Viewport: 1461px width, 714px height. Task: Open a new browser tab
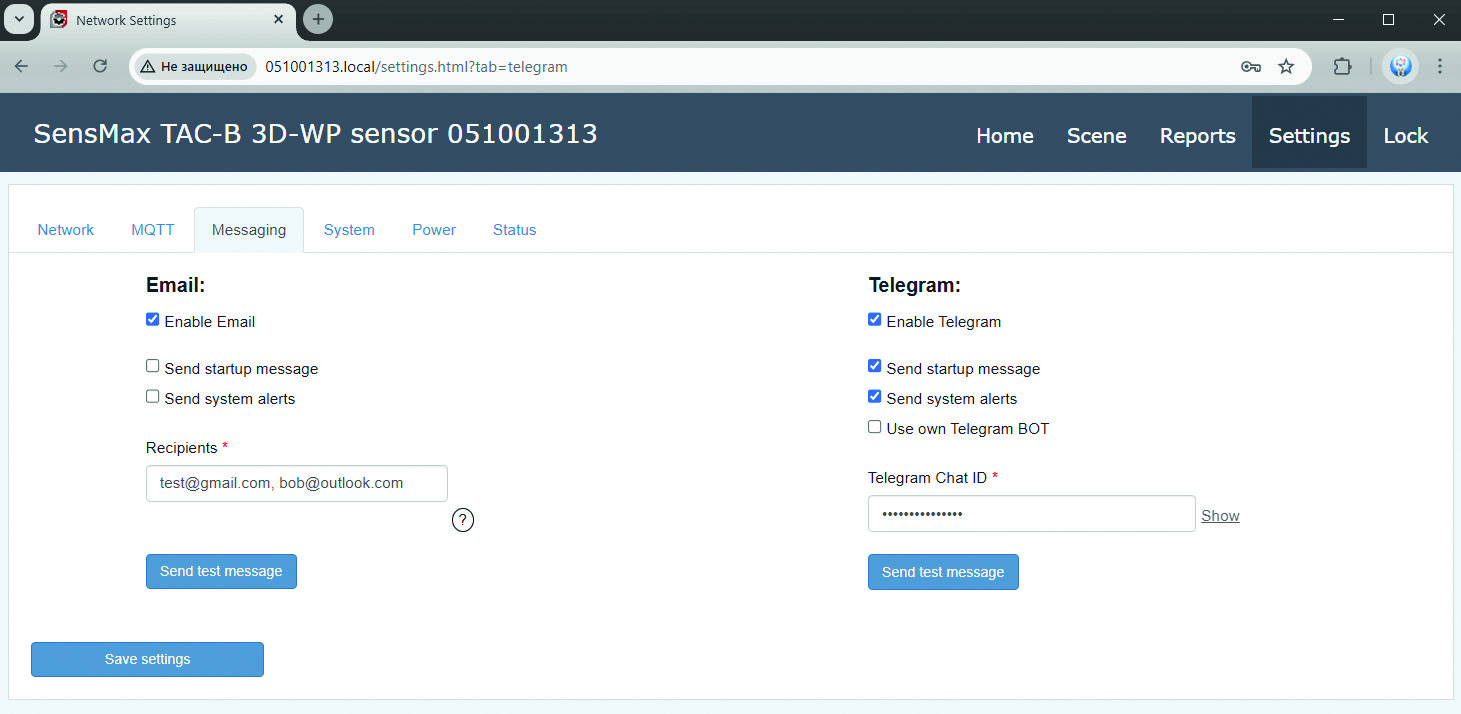pyautogui.click(x=318, y=19)
